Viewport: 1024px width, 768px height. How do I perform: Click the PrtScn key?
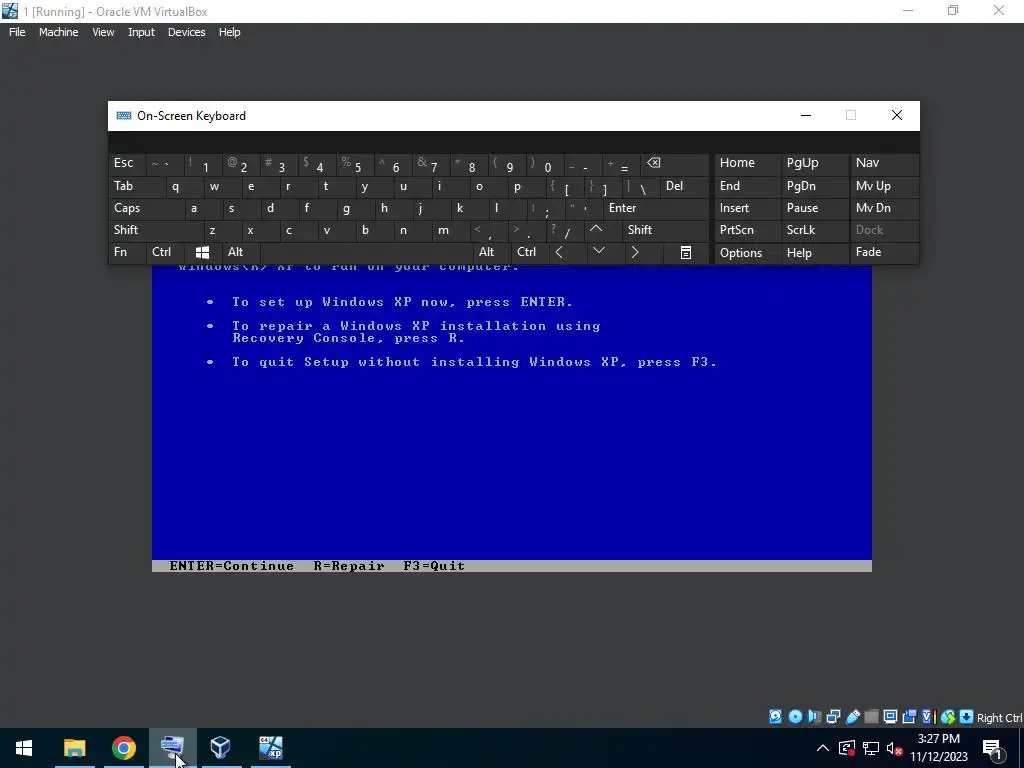(x=747, y=230)
